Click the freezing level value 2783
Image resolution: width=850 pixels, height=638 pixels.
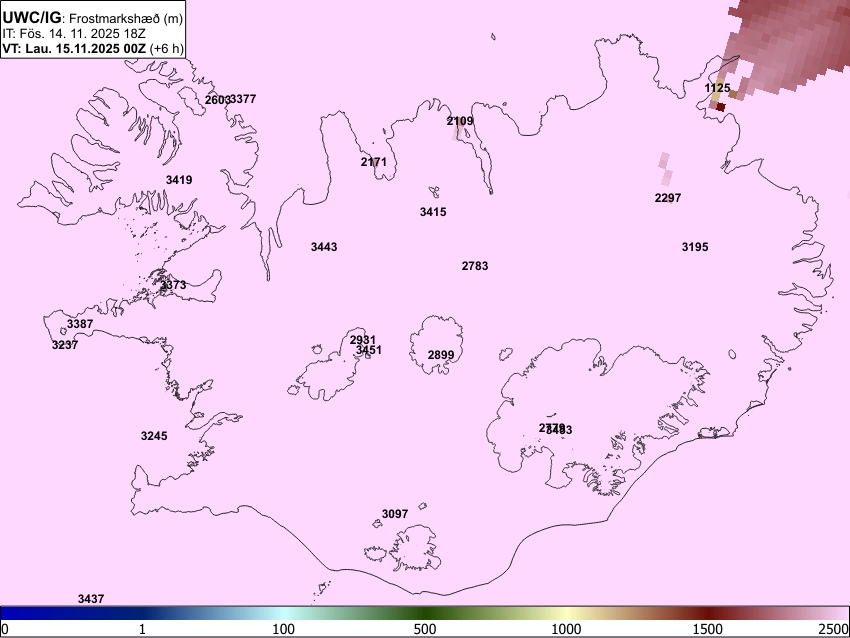click(475, 266)
